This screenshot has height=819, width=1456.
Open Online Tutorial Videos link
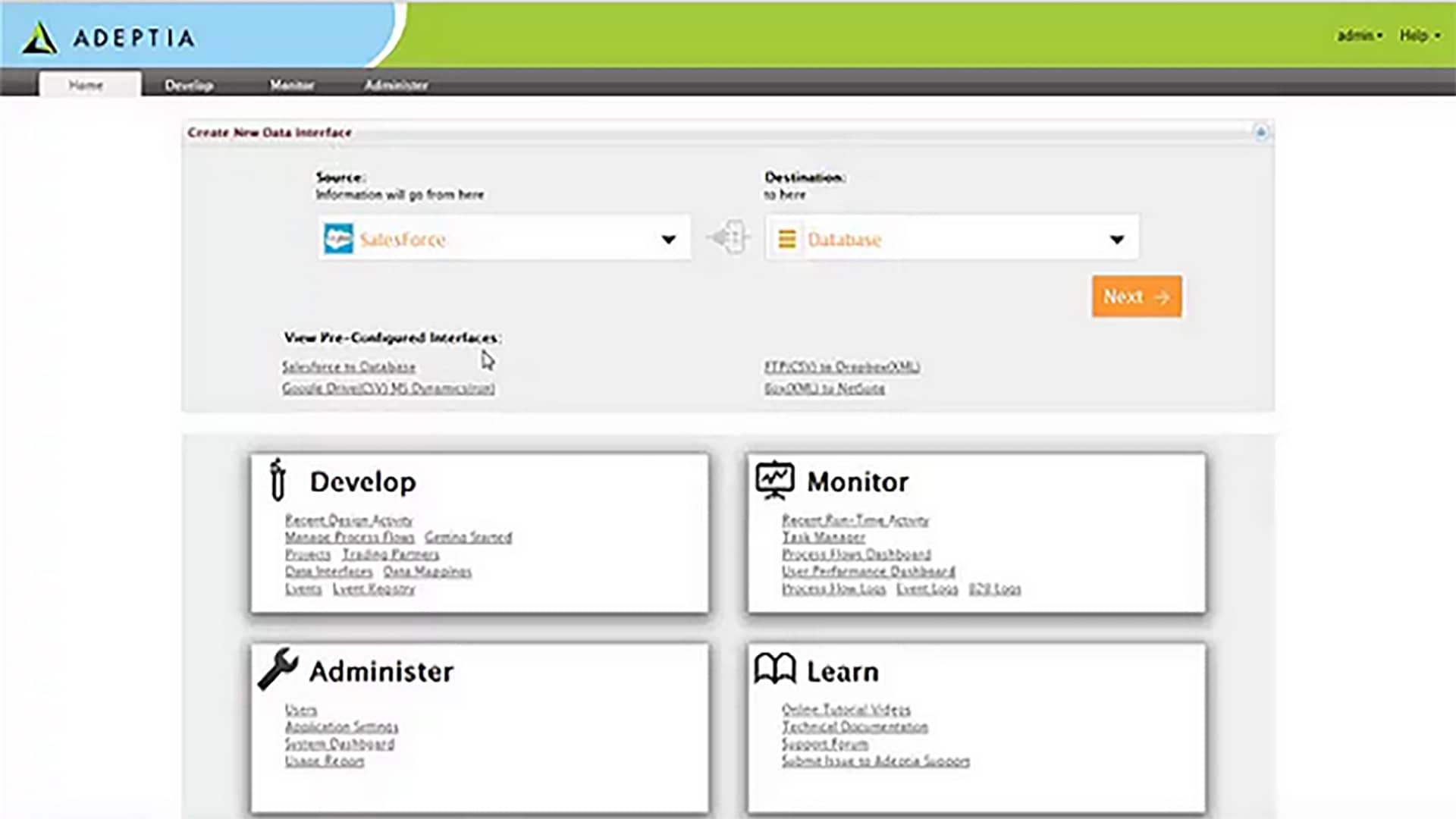[846, 710]
